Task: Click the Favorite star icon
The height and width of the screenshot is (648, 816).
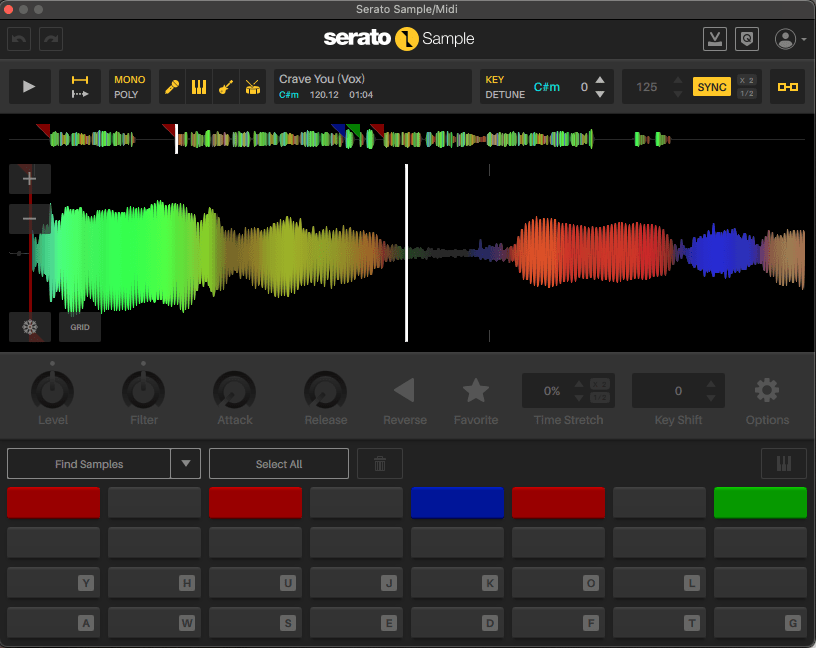Action: coord(476,390)
